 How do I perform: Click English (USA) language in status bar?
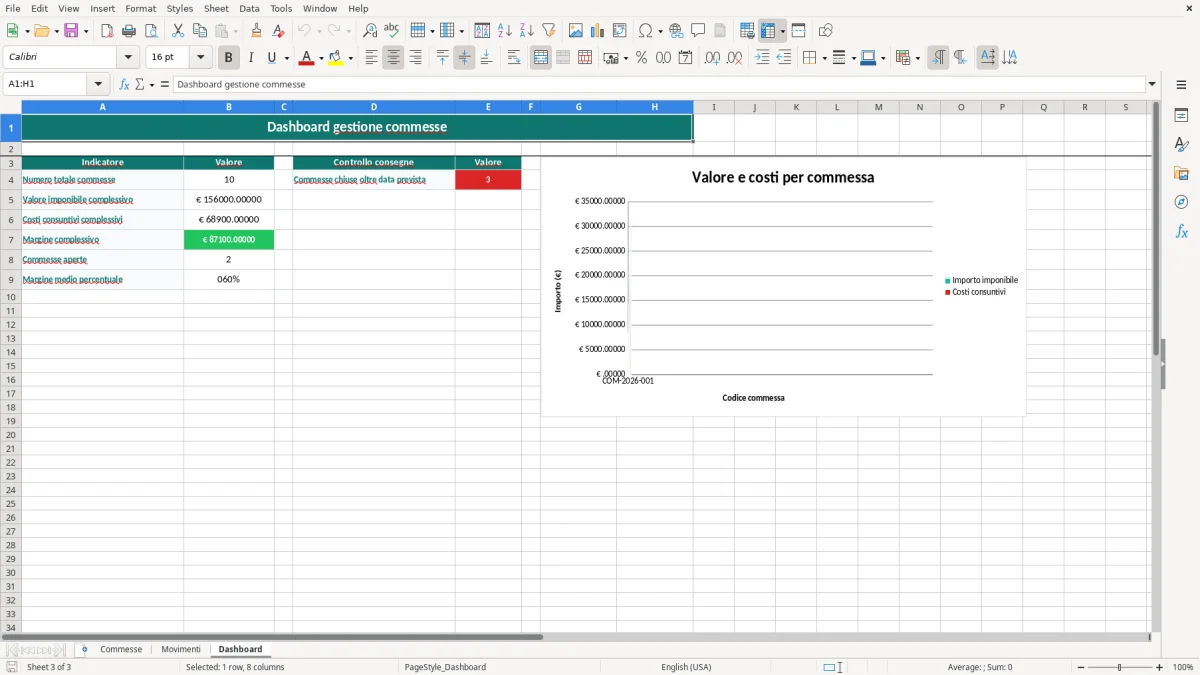click(x=686, y=667)
